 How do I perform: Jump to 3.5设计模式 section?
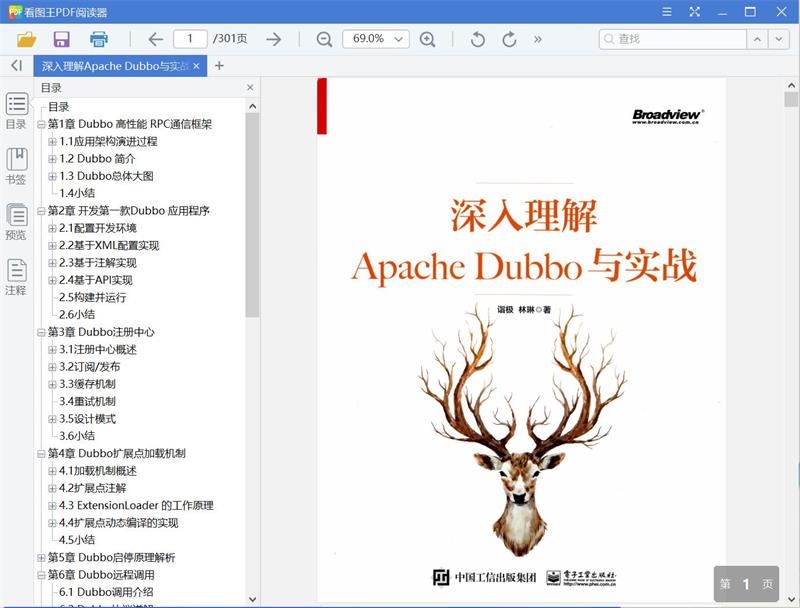point(87,419)
